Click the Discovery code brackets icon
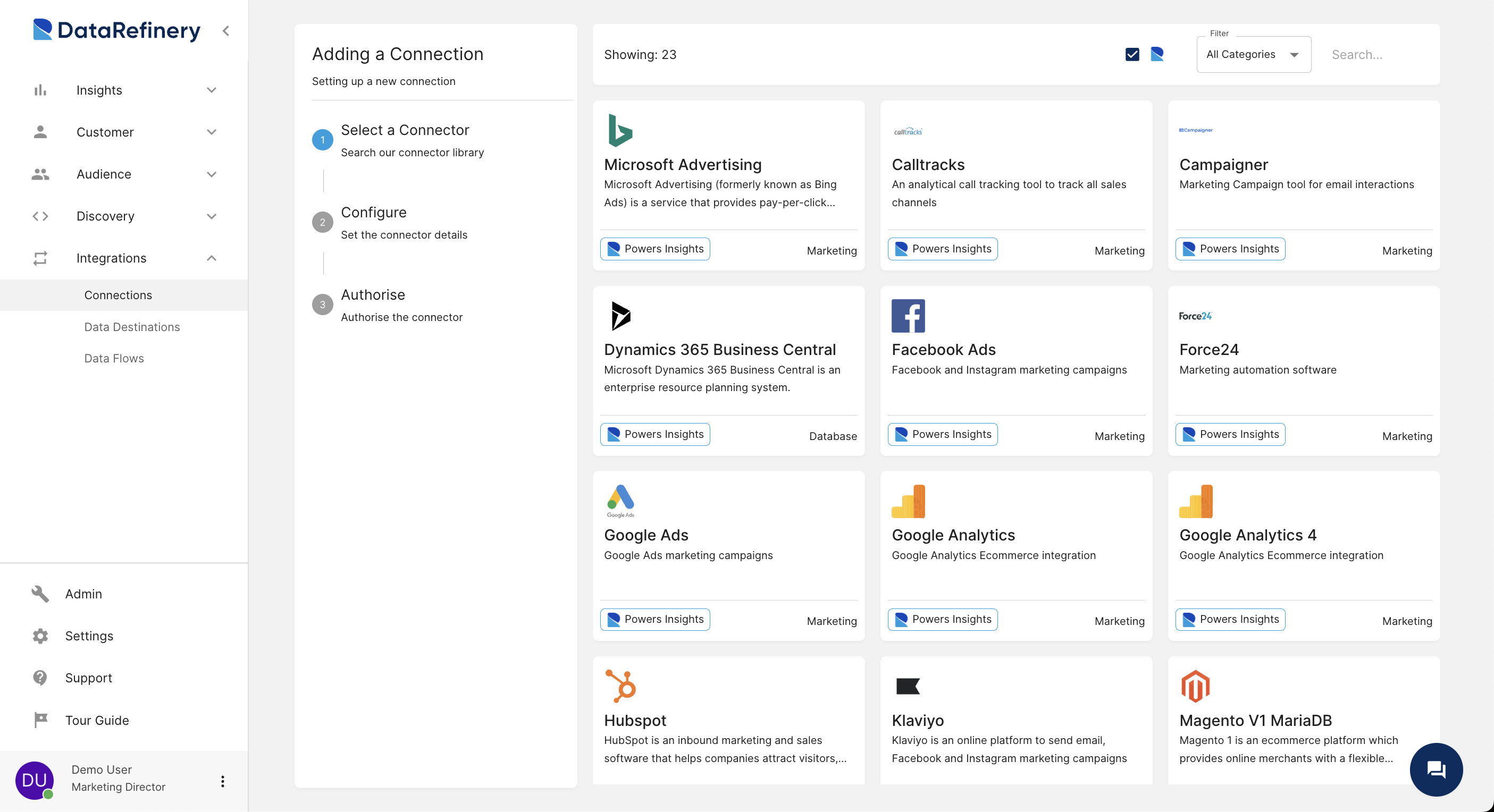 tap(40, 216)
